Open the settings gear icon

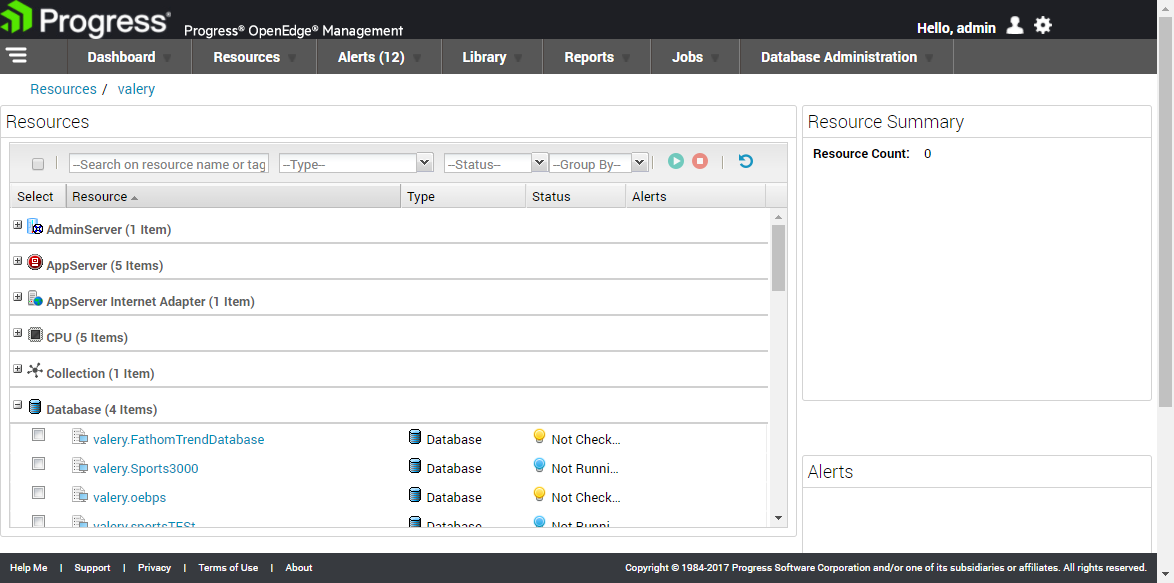[1043, 26]
